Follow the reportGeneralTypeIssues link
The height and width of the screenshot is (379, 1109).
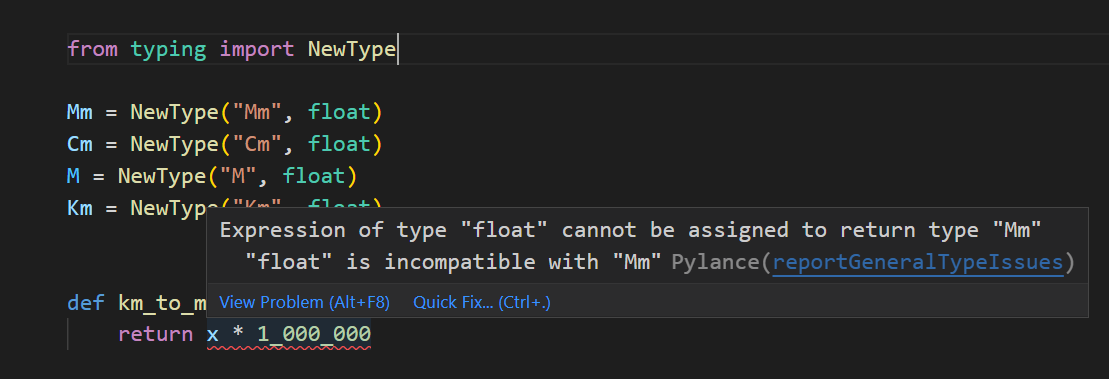(918, 262)
